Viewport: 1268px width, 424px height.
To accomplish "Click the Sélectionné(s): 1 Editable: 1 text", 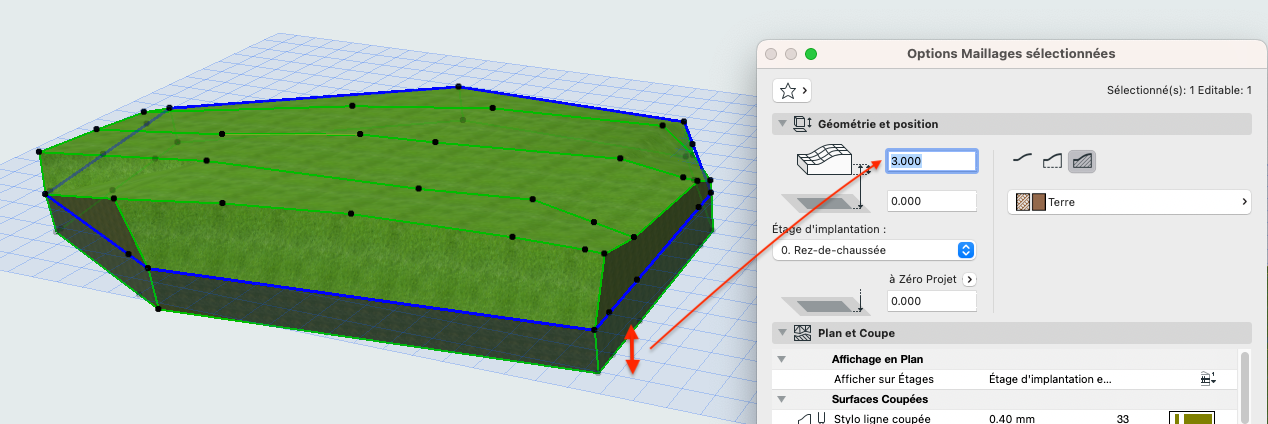I will 1179,90.
